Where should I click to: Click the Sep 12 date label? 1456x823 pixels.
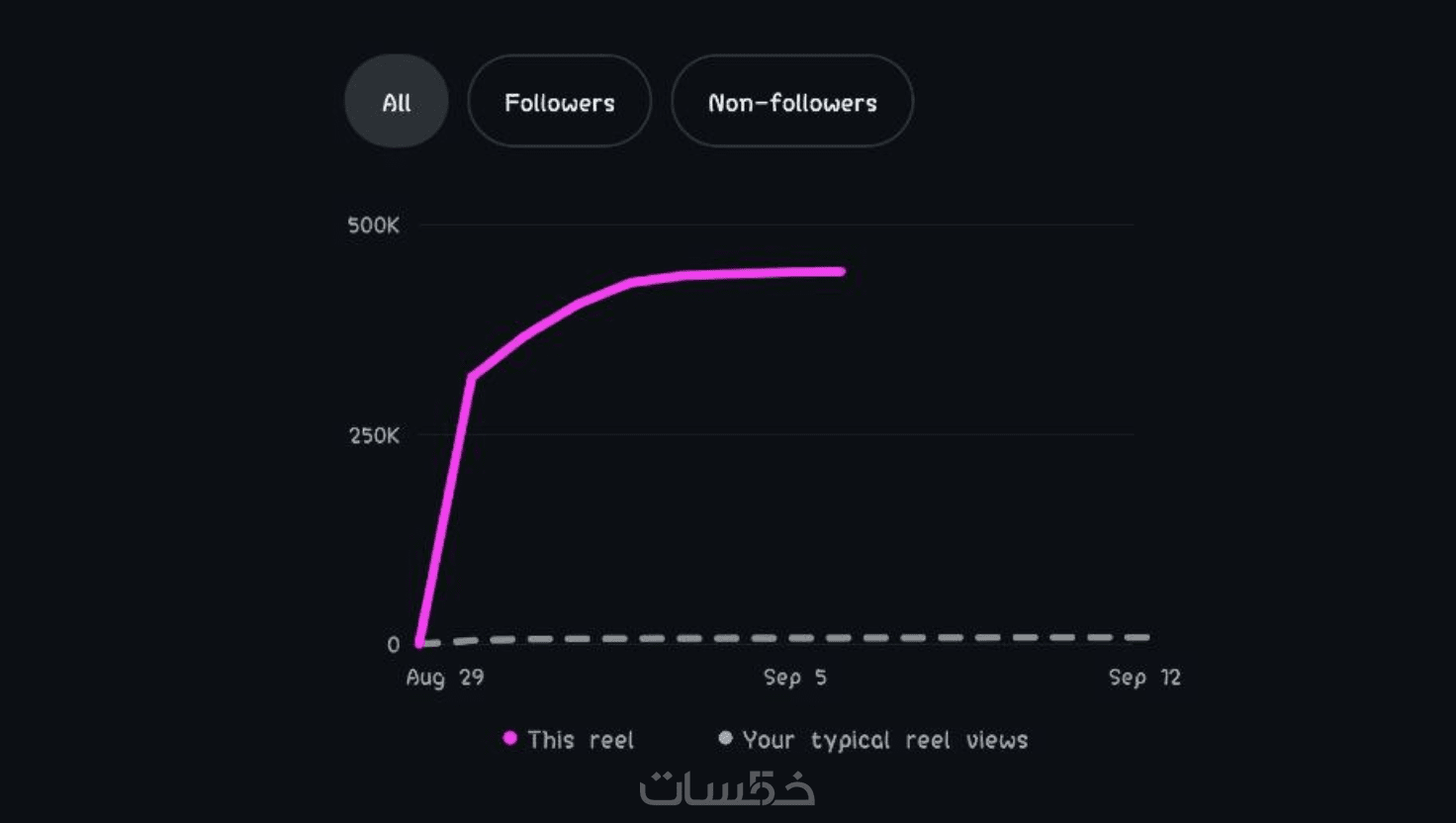point(1144,678)
